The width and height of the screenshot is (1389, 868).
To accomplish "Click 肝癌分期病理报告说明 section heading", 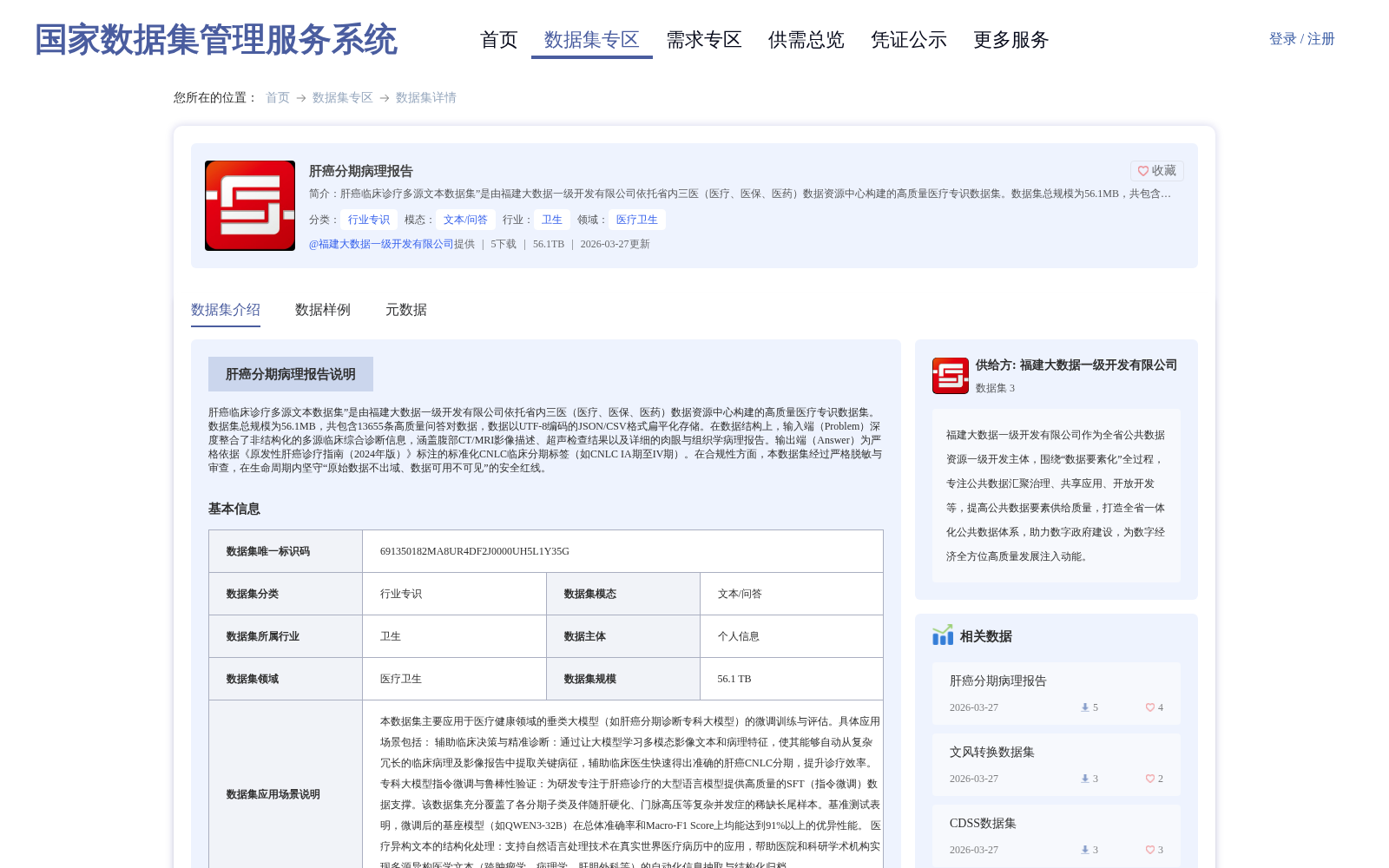I will coord(291,374).
